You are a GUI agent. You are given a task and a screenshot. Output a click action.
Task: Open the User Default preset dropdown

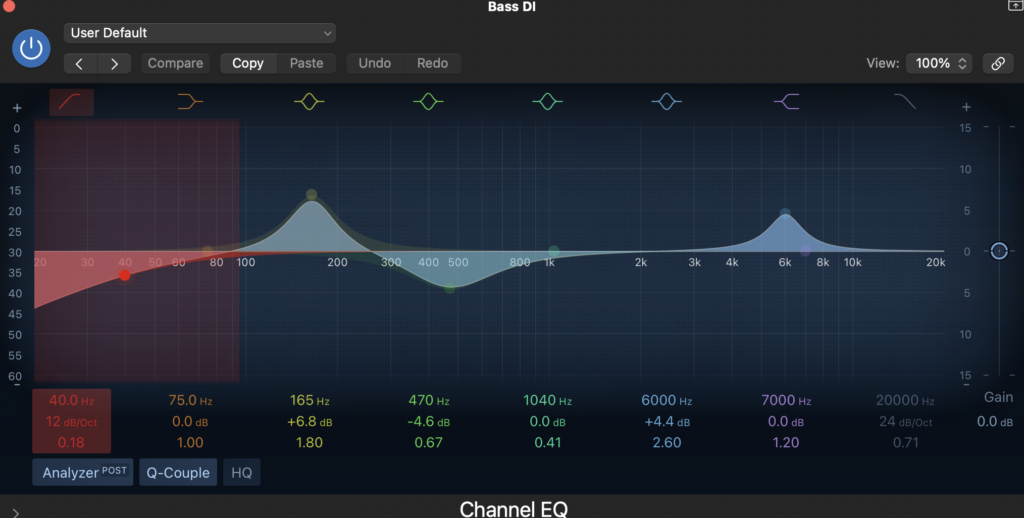click(200, 33)
